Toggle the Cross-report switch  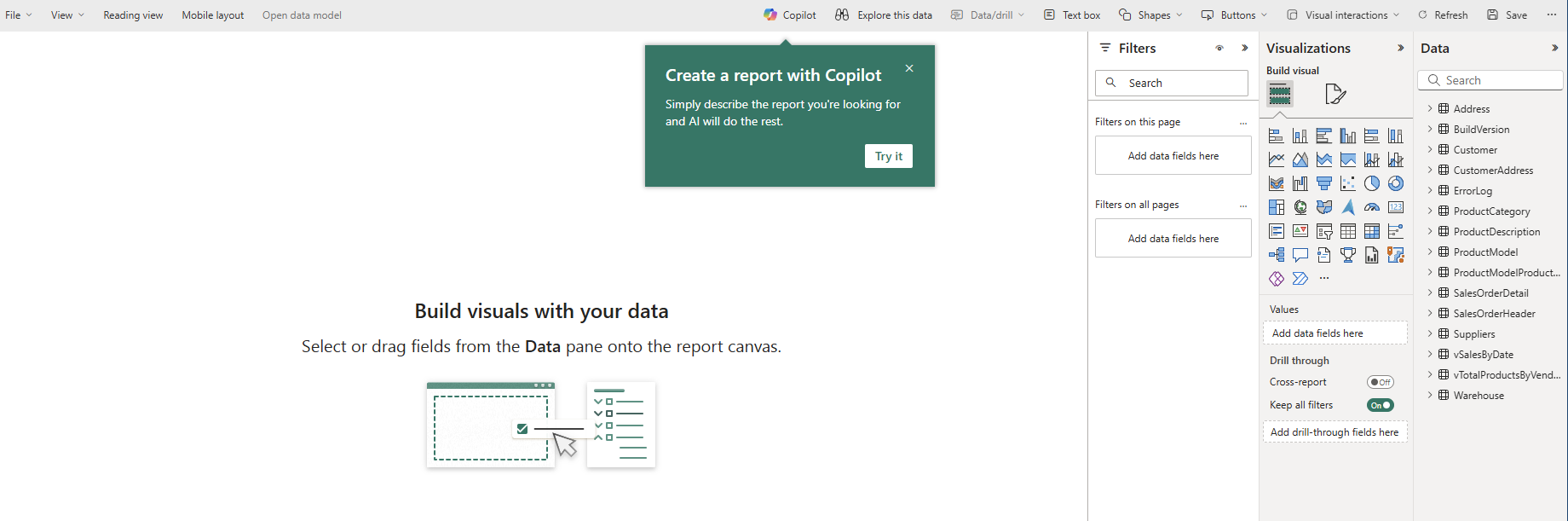tap(1380, 382)
